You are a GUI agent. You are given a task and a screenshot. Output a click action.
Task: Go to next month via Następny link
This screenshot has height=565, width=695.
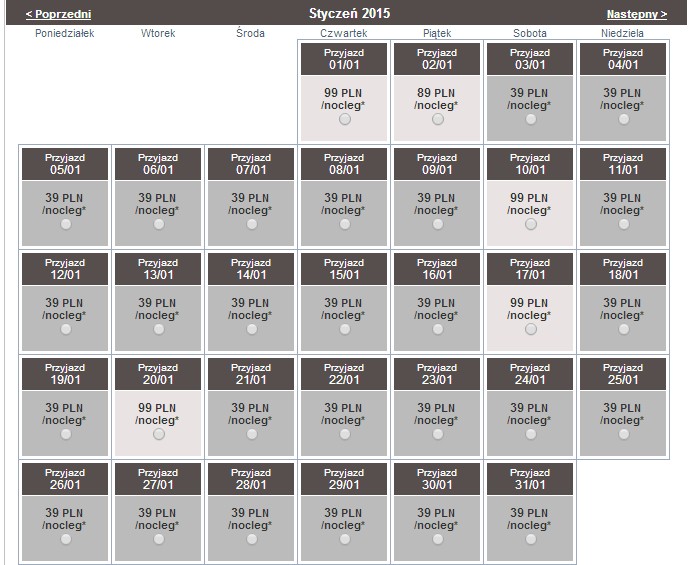coord(636,14)
